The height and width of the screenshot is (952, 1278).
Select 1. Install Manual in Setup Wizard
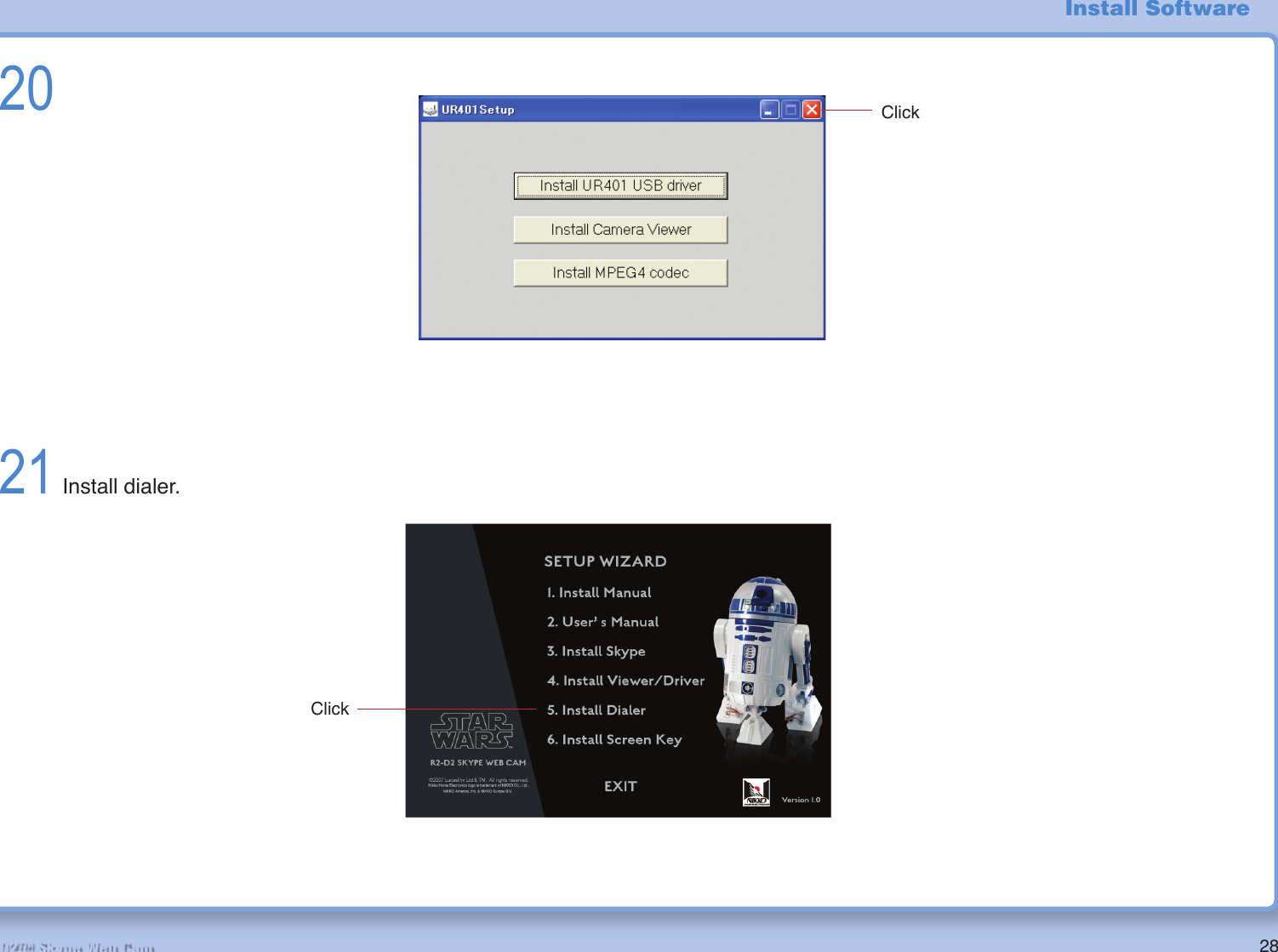pyautogui.click(x=599, y=592)
